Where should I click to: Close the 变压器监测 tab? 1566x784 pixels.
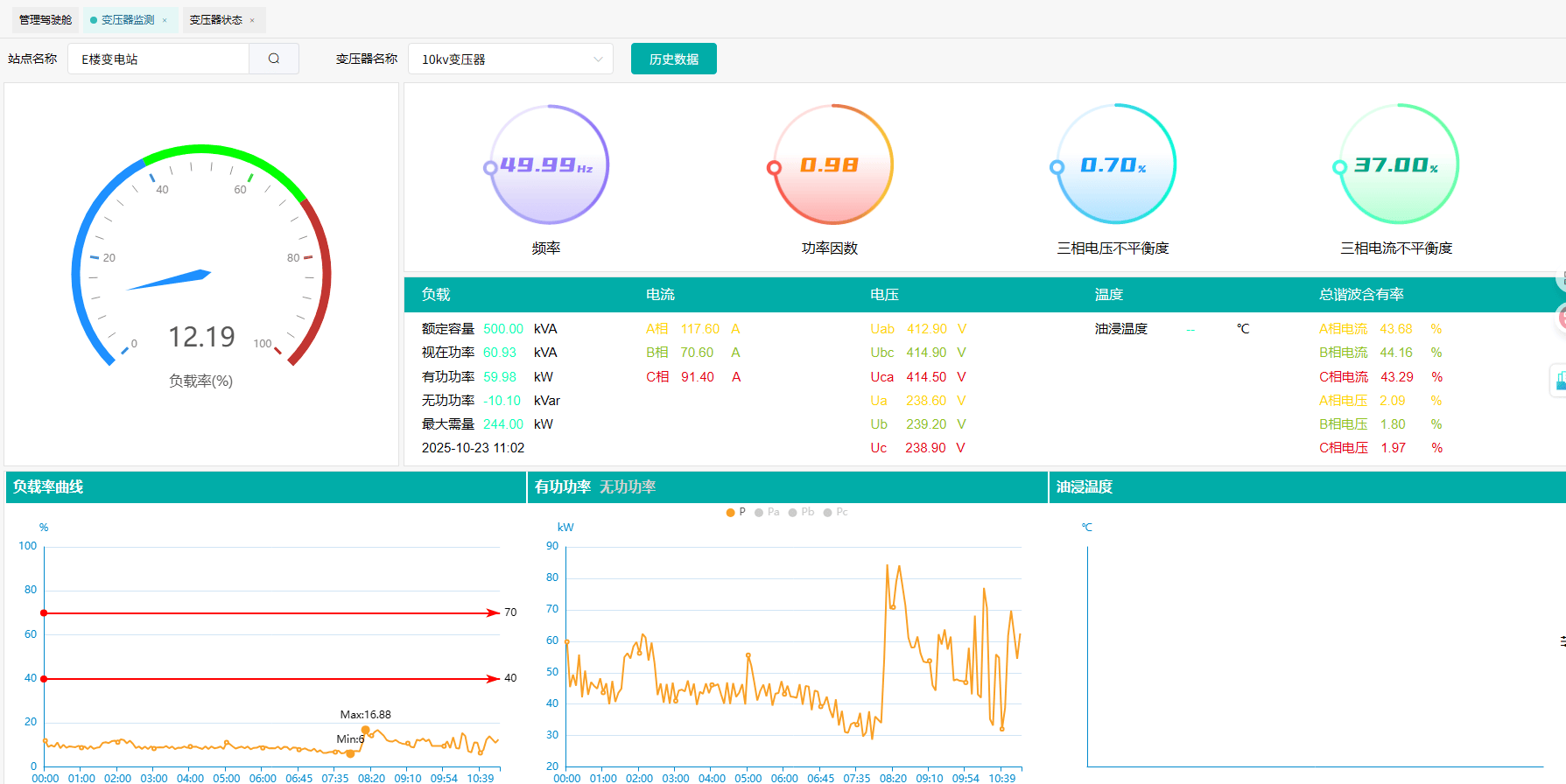click(165, 20)
